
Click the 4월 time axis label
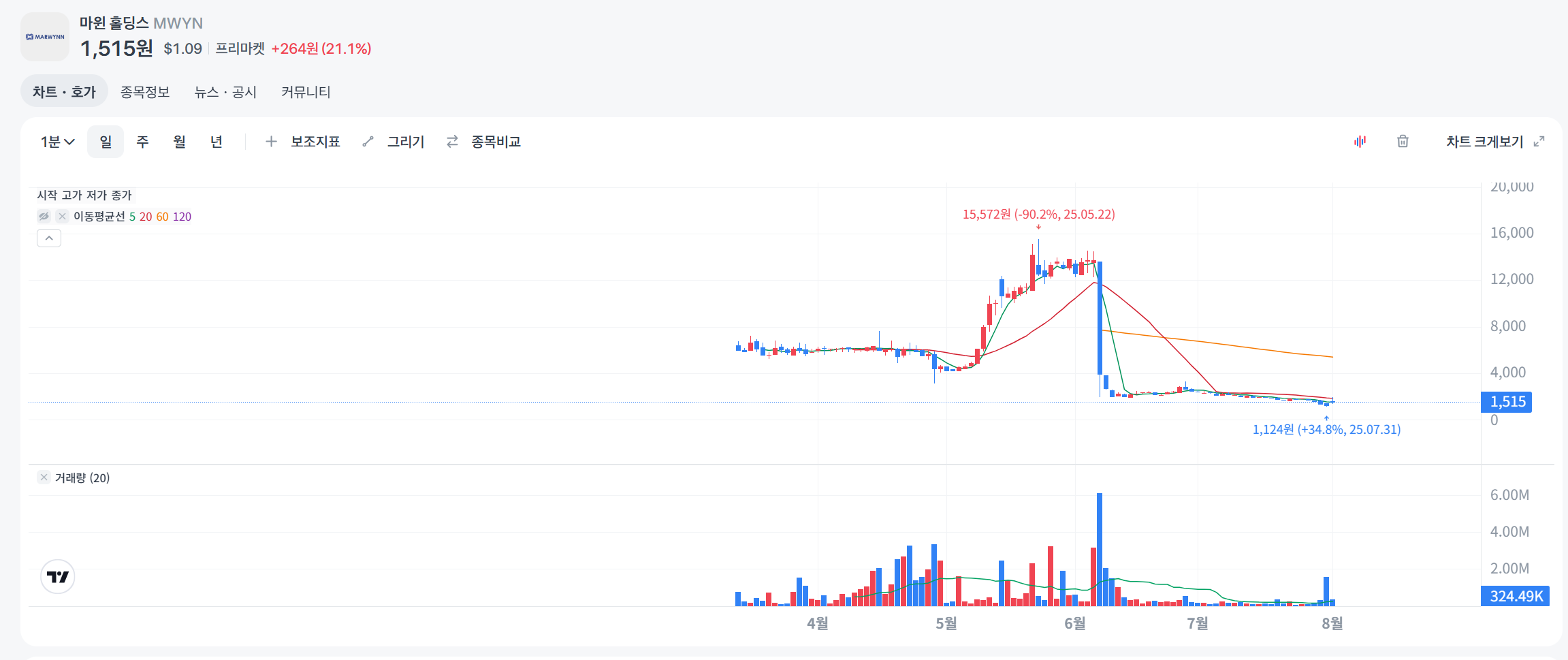(x=818, y=623)
